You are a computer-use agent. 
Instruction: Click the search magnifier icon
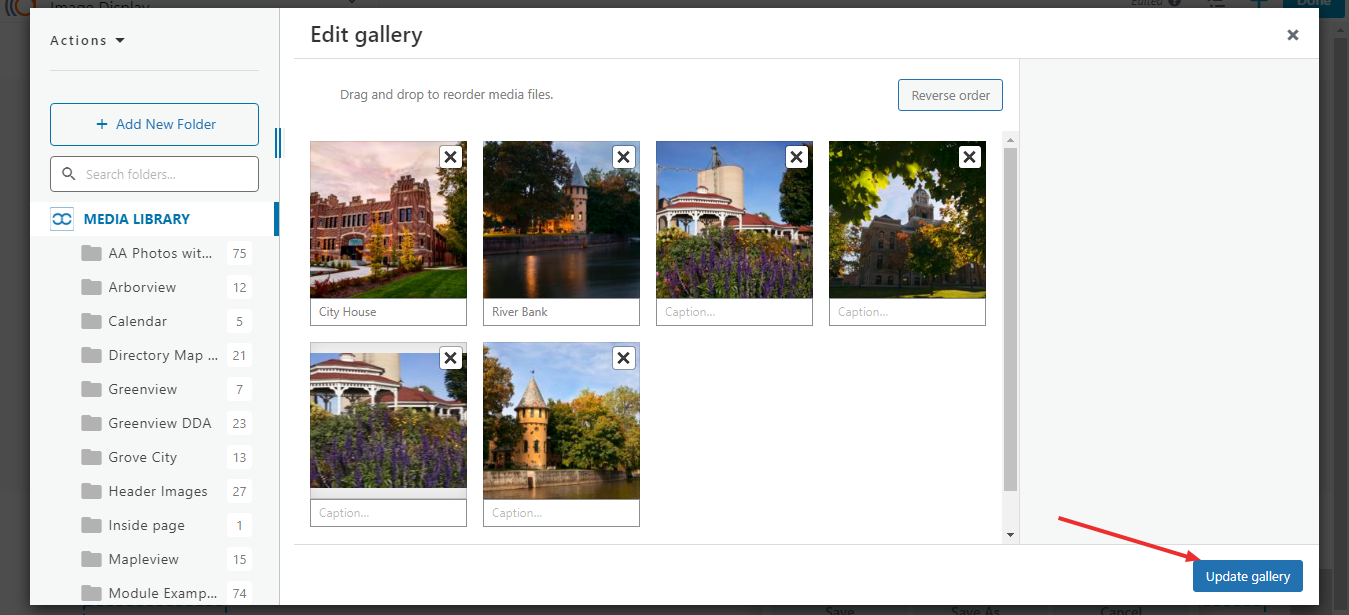(x=69, y=174)
